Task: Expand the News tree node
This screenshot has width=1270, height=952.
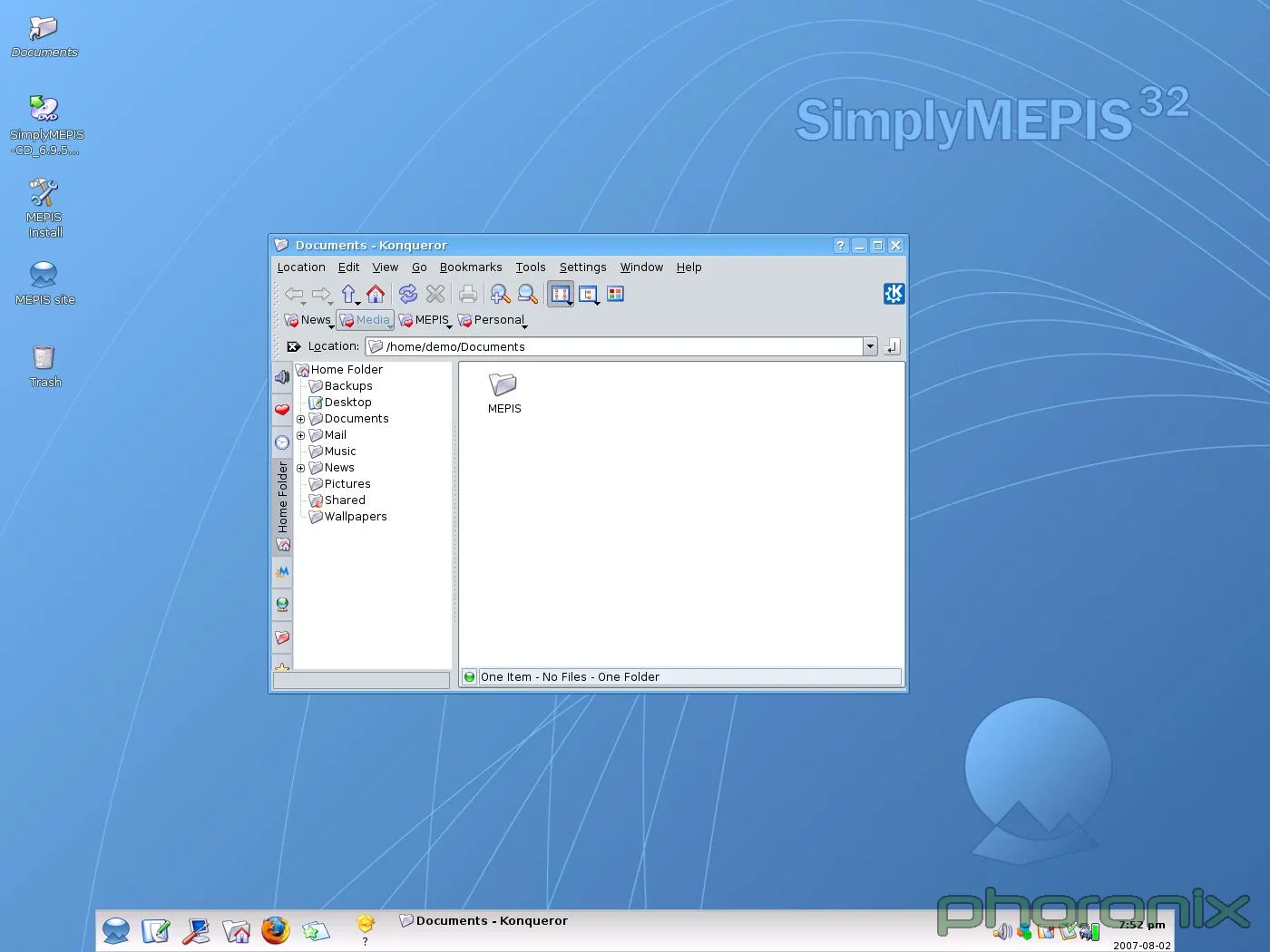Action: pyautogui.click(x=300, y=468)
